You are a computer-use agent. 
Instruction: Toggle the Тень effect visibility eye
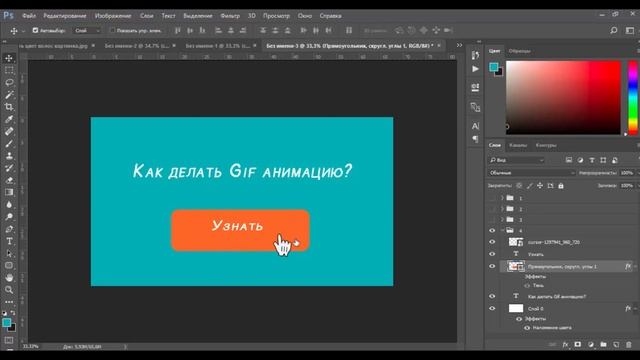(x=527, y=286)
